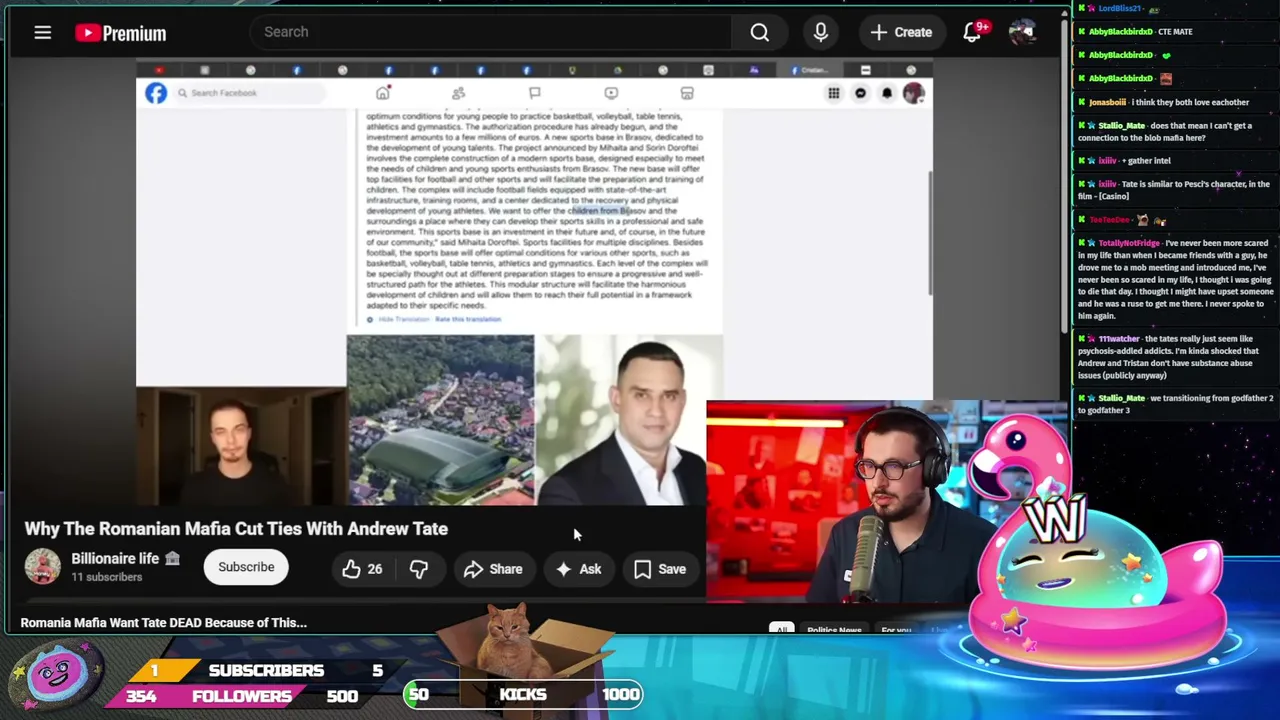The image size is (1280, 720).
Task: Open YouTube notifications bell
Action: pos(973,32)
